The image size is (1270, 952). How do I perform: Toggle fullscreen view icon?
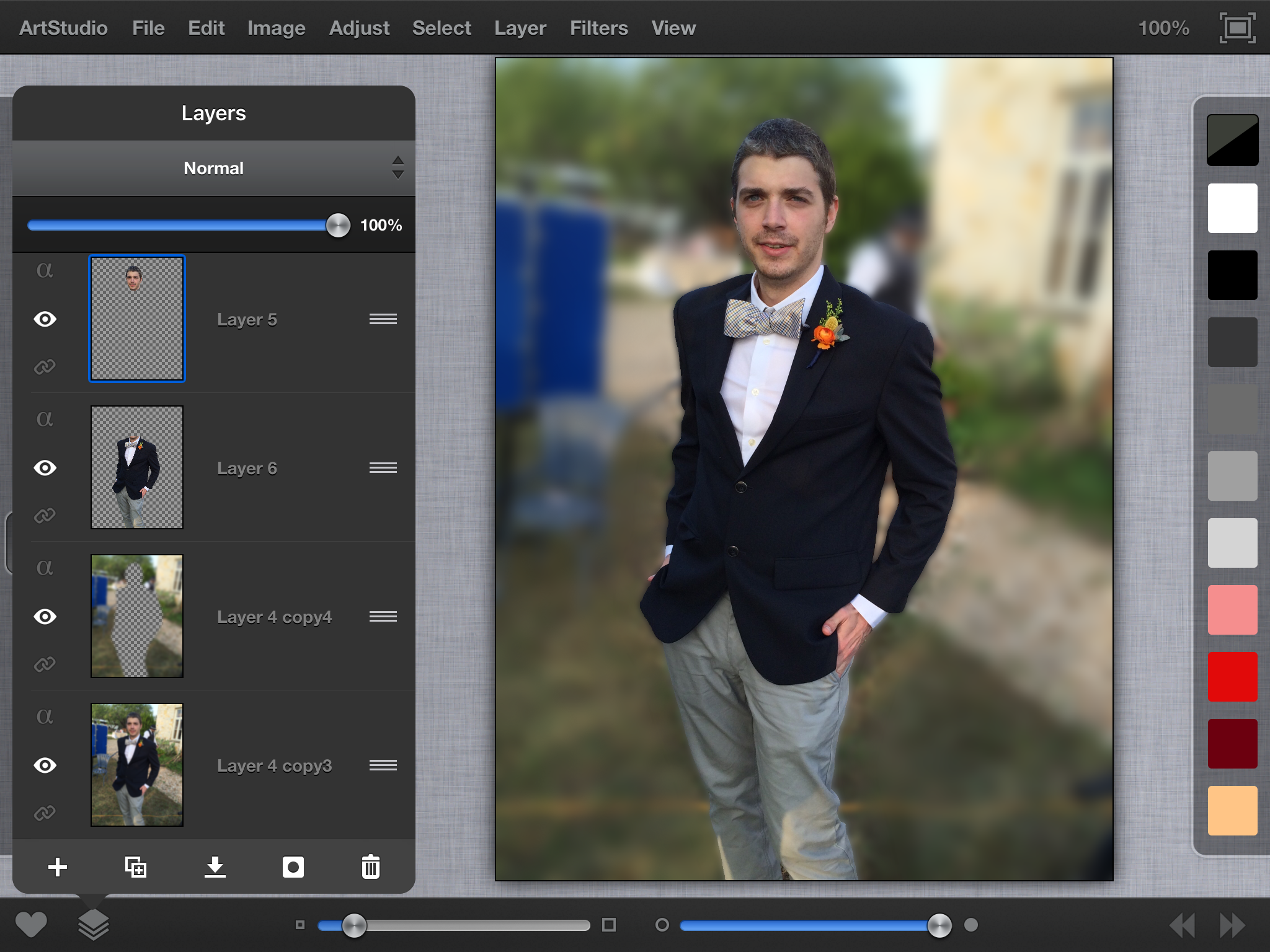coord(1237,28)
